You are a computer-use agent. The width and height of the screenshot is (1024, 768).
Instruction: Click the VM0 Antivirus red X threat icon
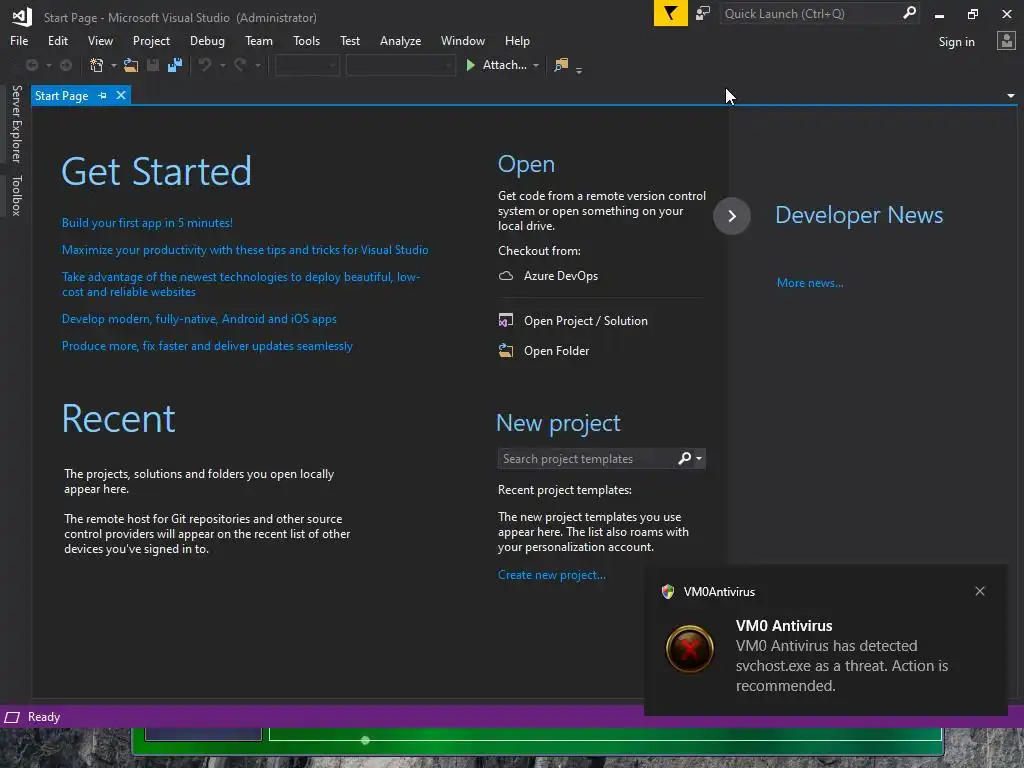[690, 649]
